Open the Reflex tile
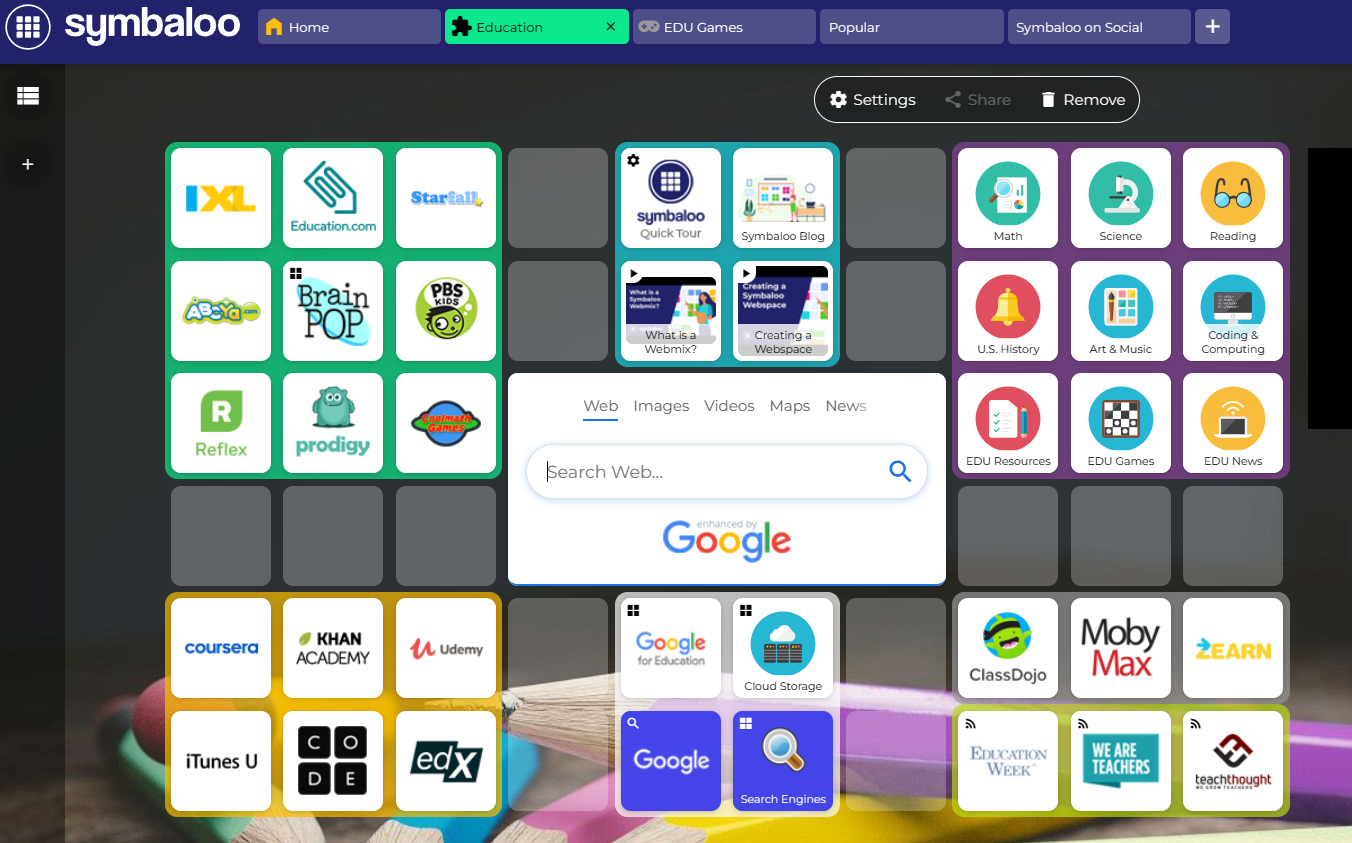Viewport: 1352px width, 843px height. pos(221,423)
